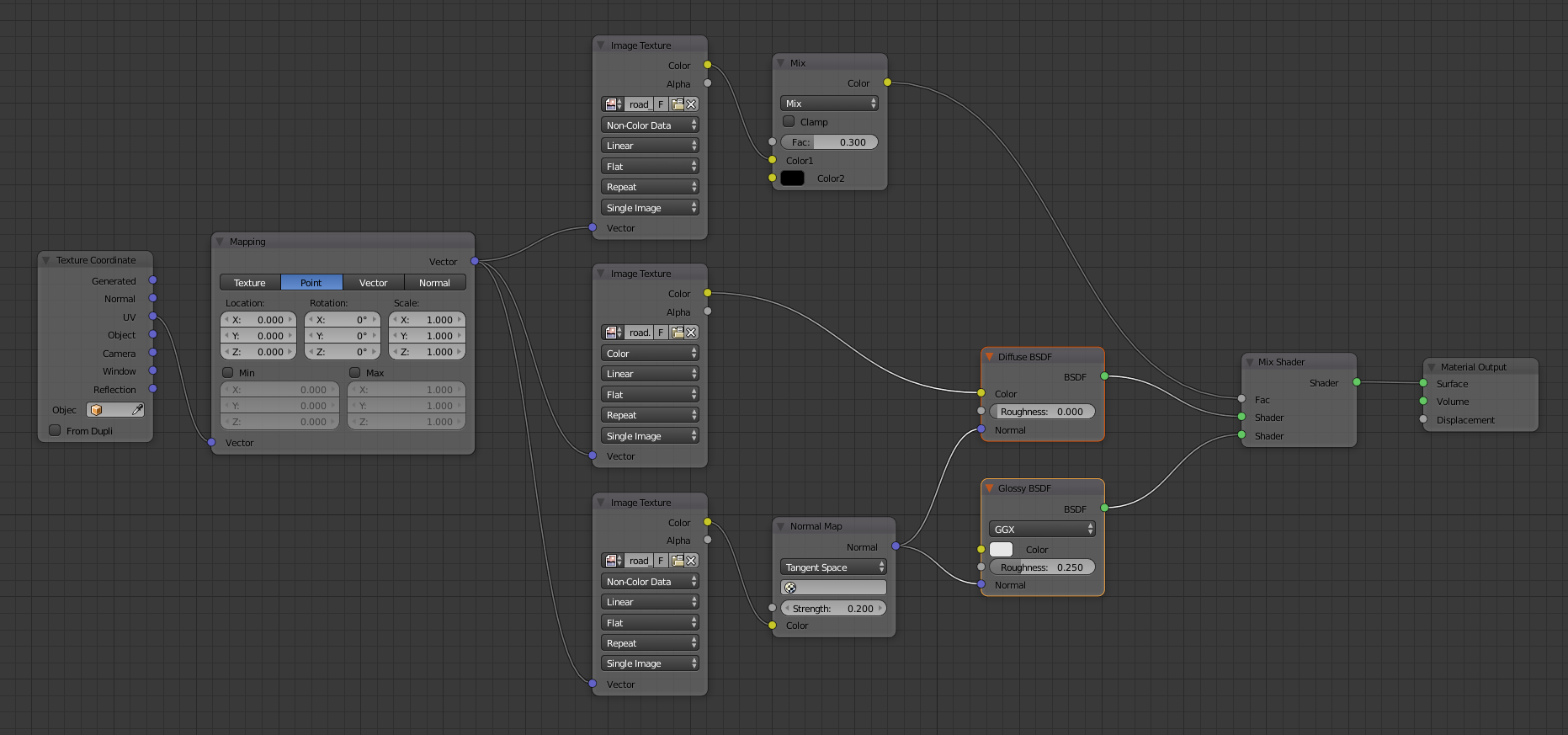1568x735 pixels.
Task: Click white Color swatch in Glossy BSDF
Action: coord(1001,550)
